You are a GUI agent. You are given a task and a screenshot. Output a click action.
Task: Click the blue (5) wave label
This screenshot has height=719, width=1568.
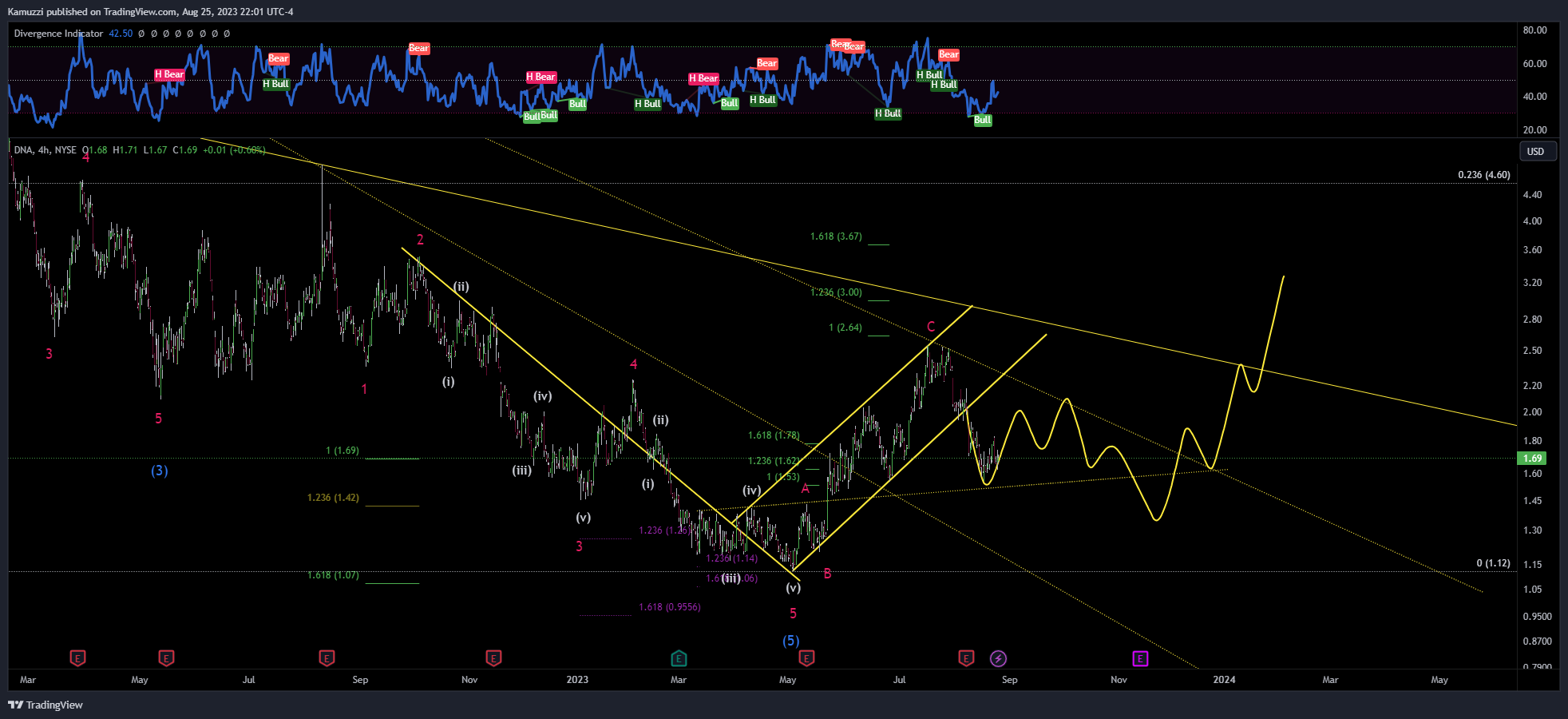pyautogui.click(x=790, y=641)
